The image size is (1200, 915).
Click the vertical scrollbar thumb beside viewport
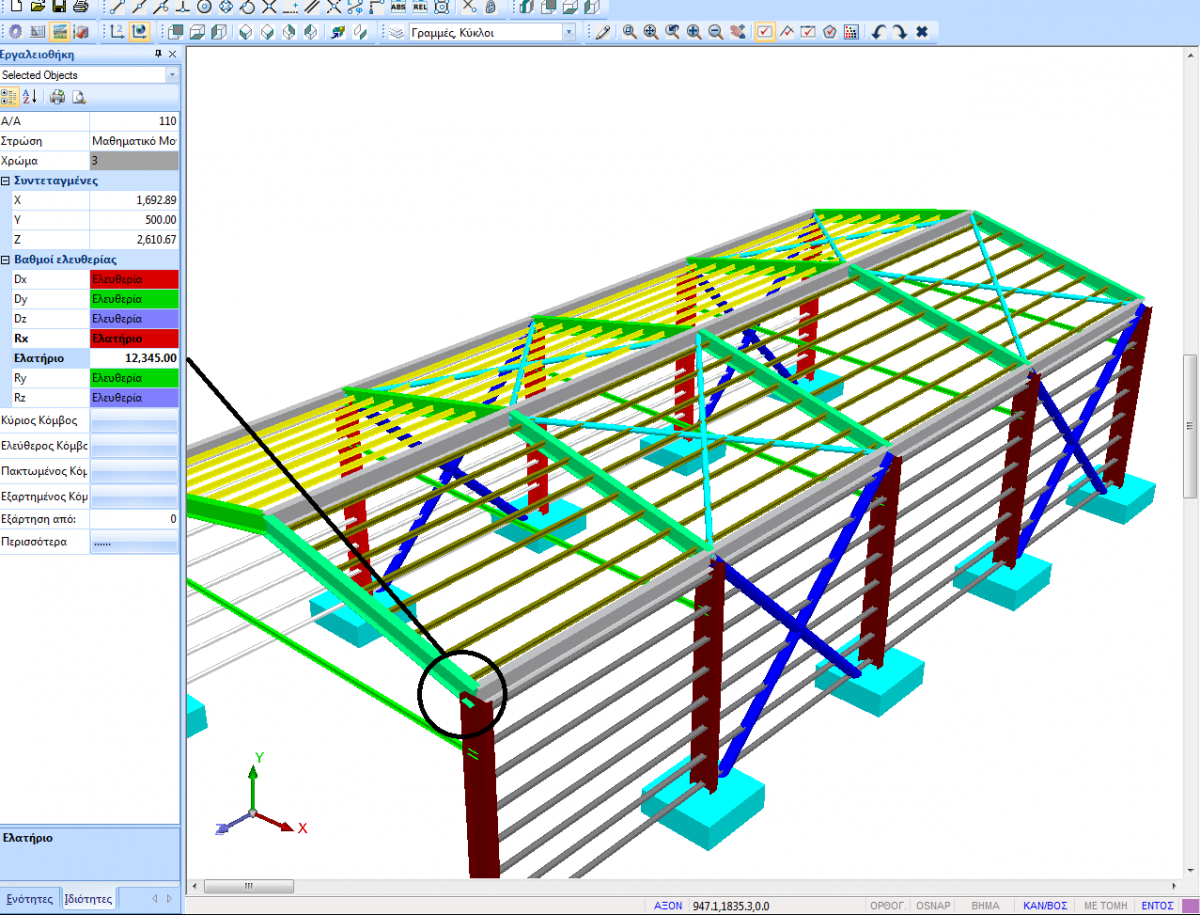[x=1191, y=425]
